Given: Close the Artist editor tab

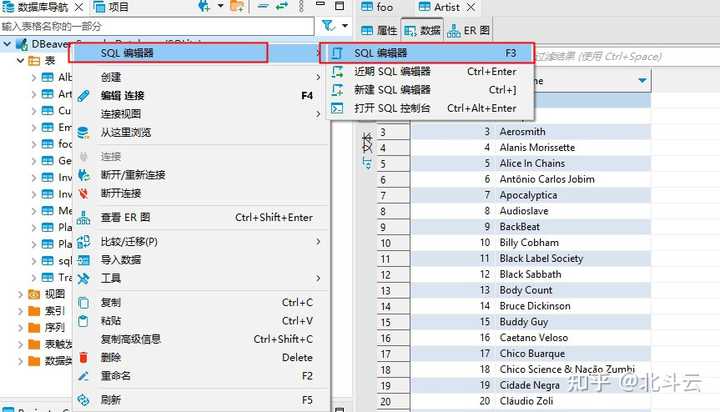Looking at the screenshot, I should (x=471, y=7).
